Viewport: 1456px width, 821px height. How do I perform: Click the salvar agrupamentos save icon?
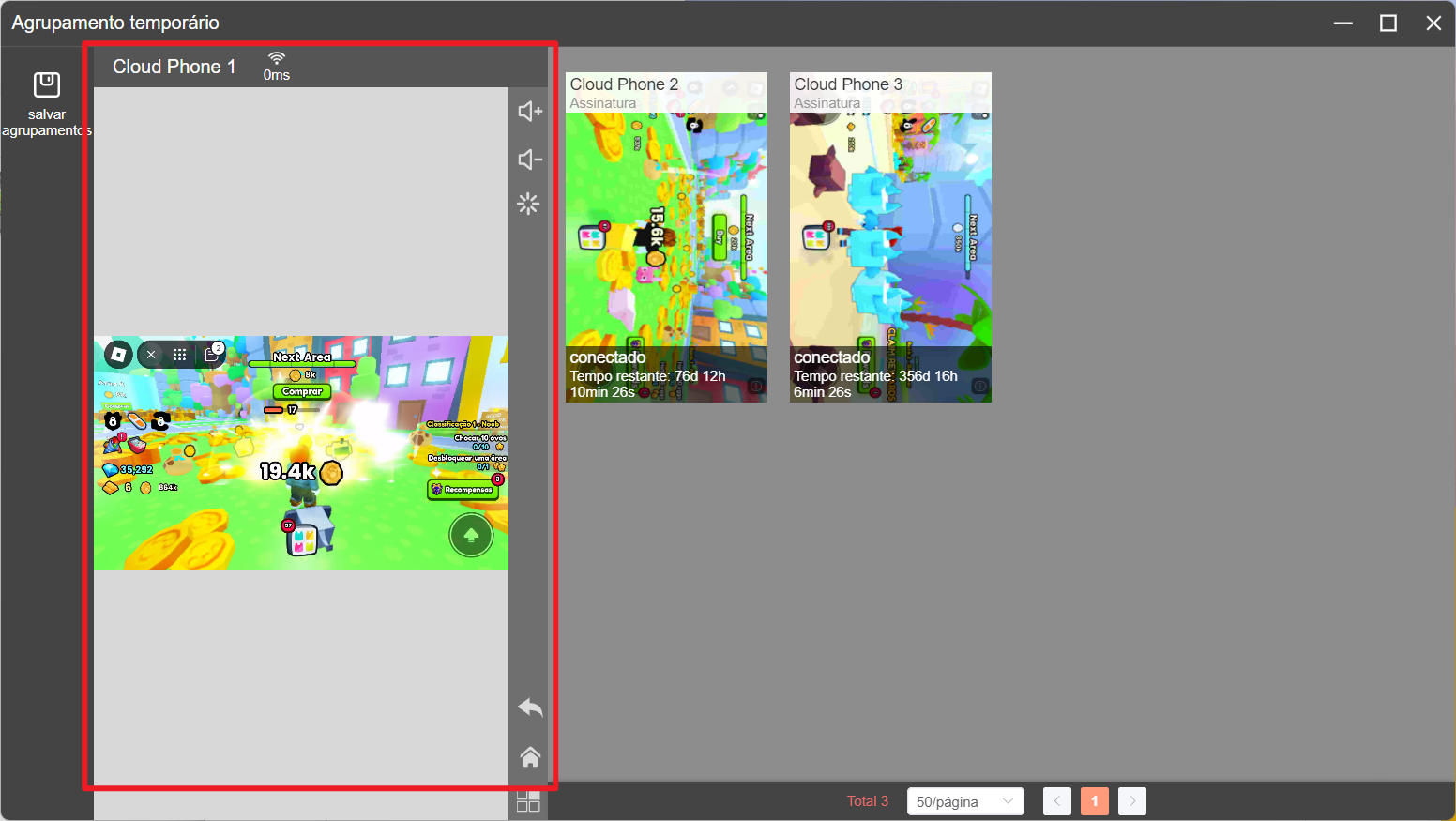click(47, 85)
